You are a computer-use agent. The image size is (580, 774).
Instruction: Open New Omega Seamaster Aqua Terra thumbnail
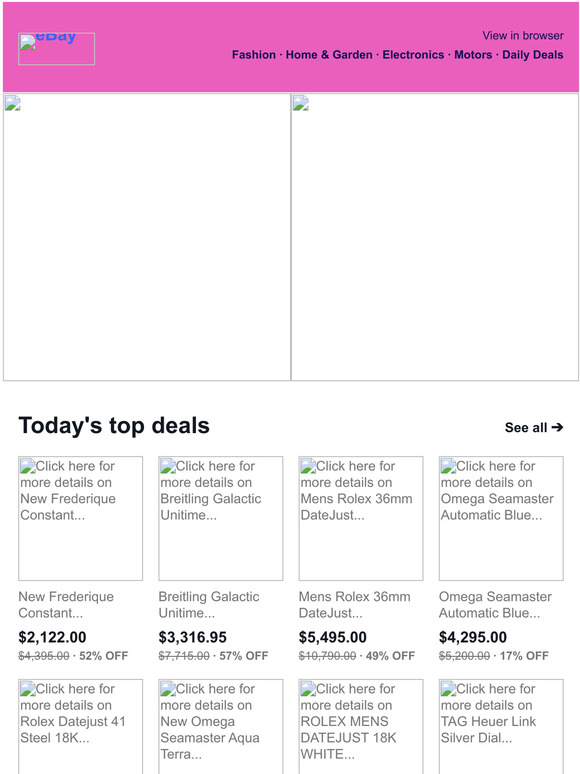pos(221,727)
